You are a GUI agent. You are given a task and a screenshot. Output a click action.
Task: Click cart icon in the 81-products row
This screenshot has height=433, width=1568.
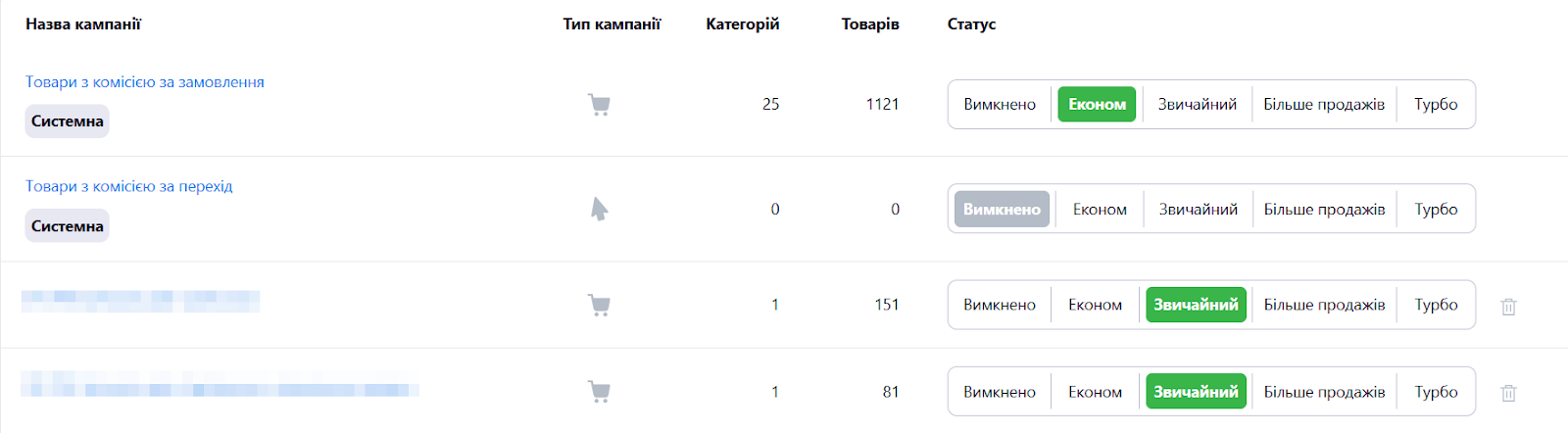point(599,392)
